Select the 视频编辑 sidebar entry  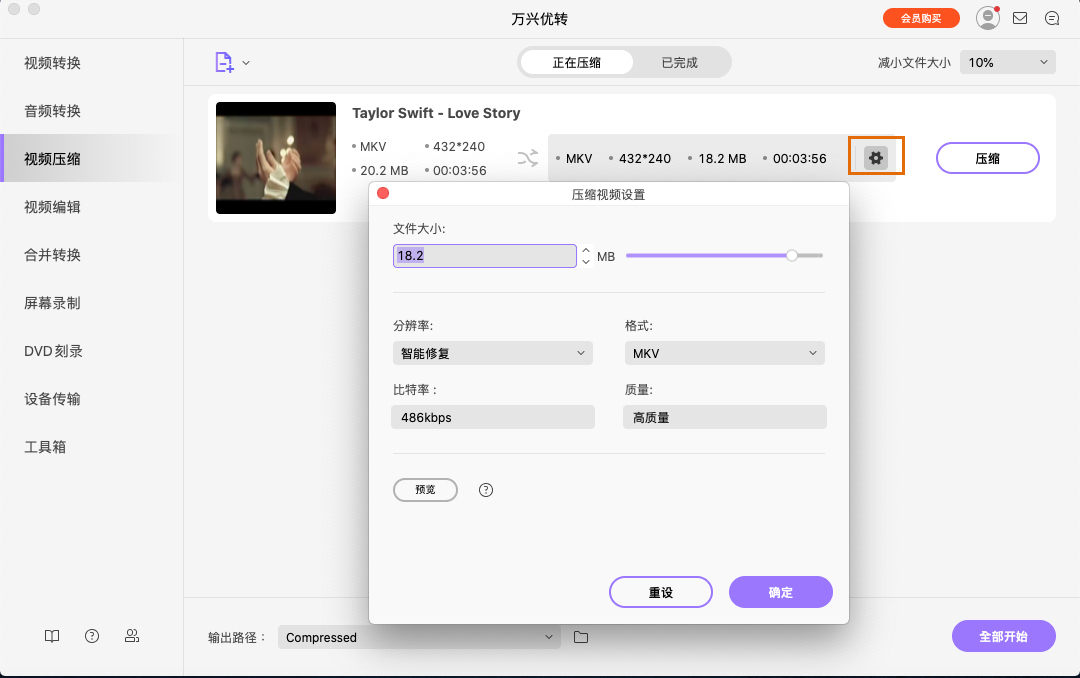tap(50, 207)
